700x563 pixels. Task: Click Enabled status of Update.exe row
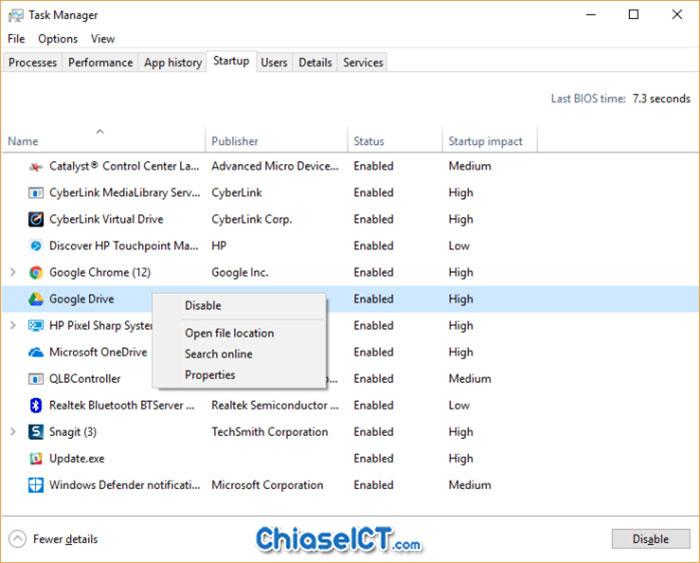(374, 459)
